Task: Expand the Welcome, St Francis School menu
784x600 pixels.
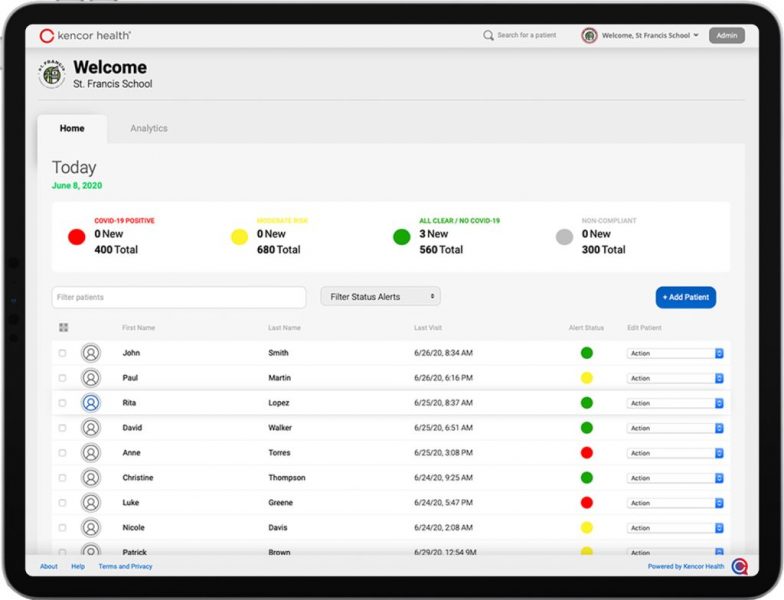Action: 650,36
